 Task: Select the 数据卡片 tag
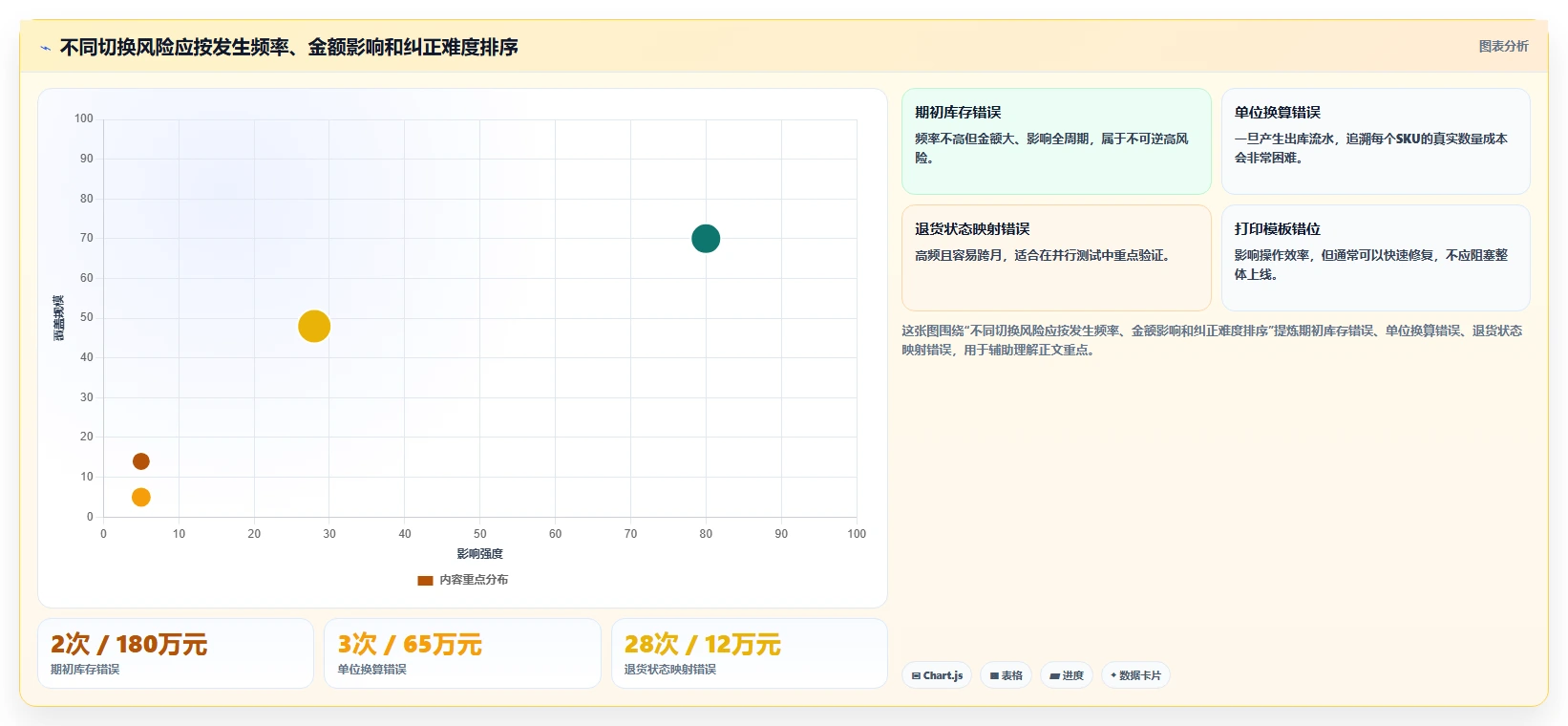(x=1135, y=675)
